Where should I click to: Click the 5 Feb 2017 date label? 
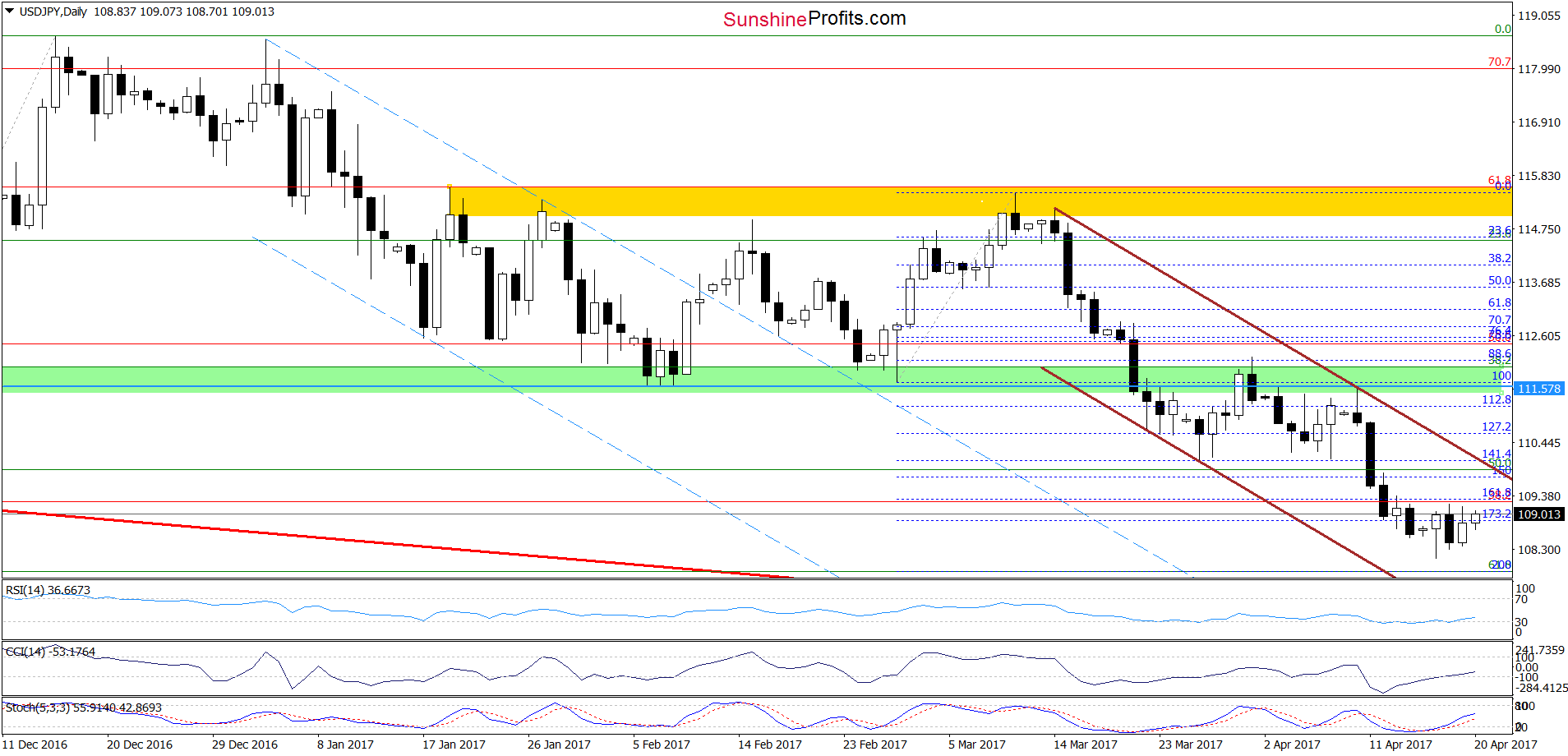click(662, 744)
